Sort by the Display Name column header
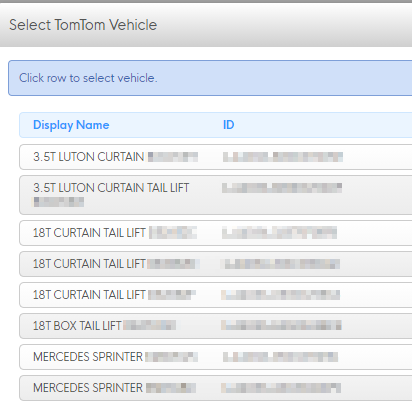 click(71, 125)
